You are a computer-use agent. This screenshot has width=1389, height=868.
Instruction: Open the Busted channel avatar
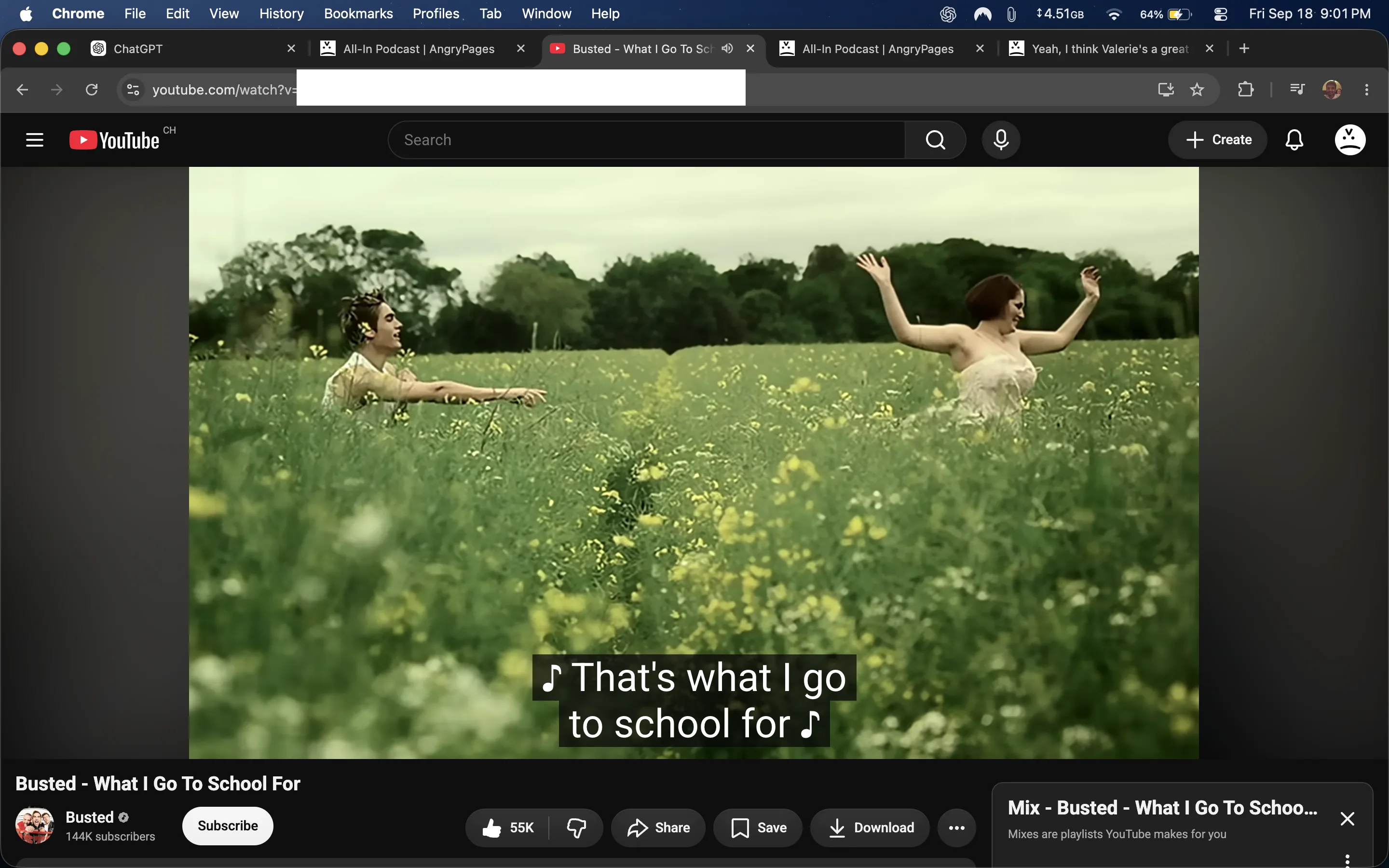pos(34,826)
